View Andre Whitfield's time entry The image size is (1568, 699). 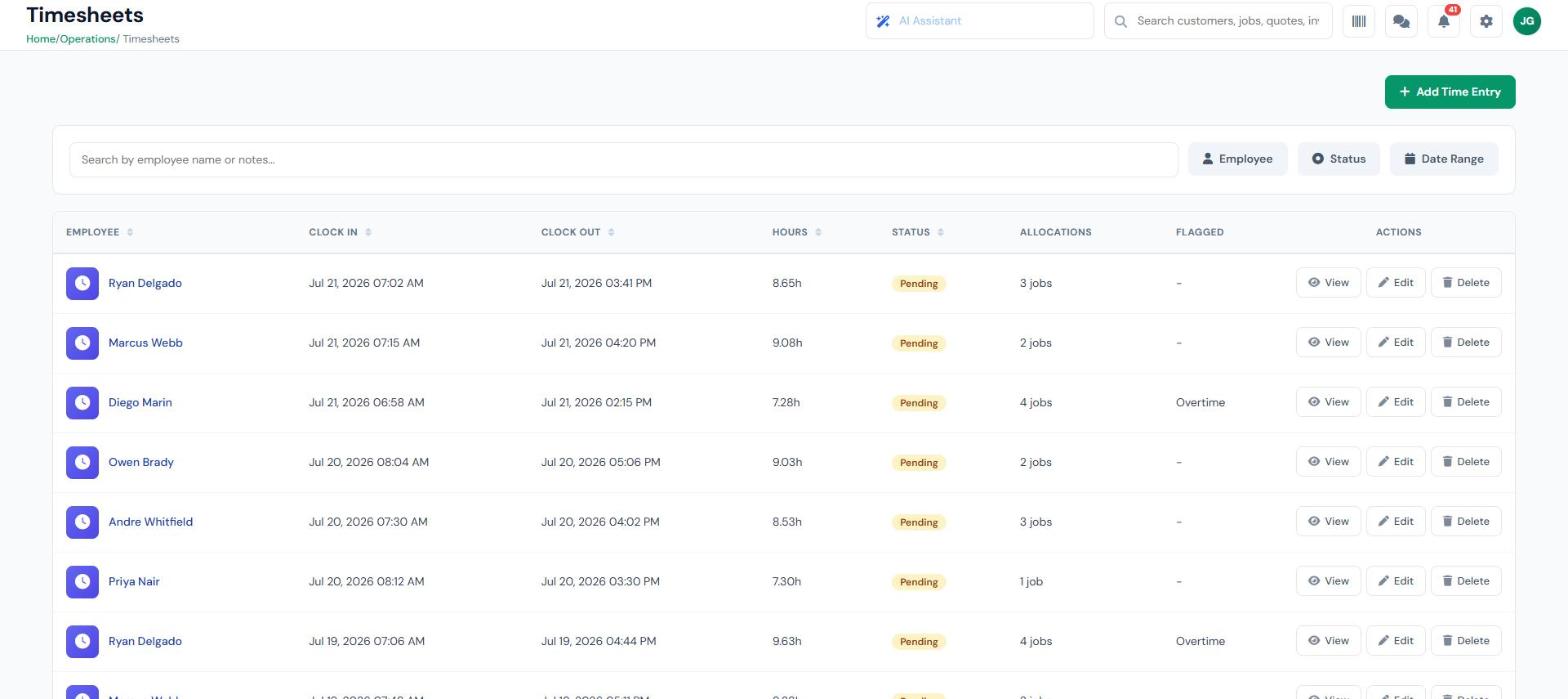coord(1328,522)
